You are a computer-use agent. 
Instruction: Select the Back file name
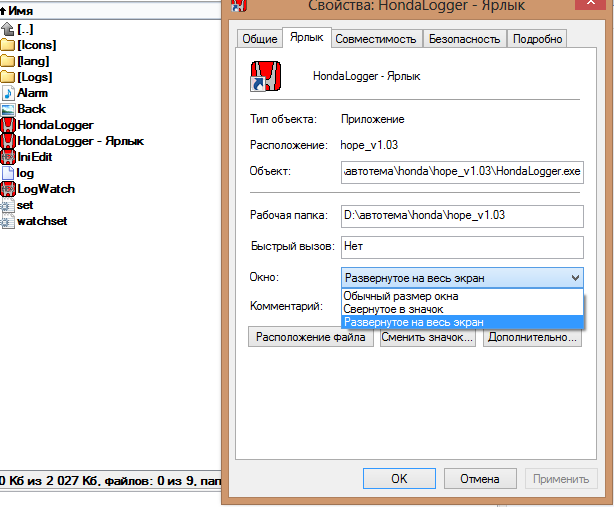point(32,109)
